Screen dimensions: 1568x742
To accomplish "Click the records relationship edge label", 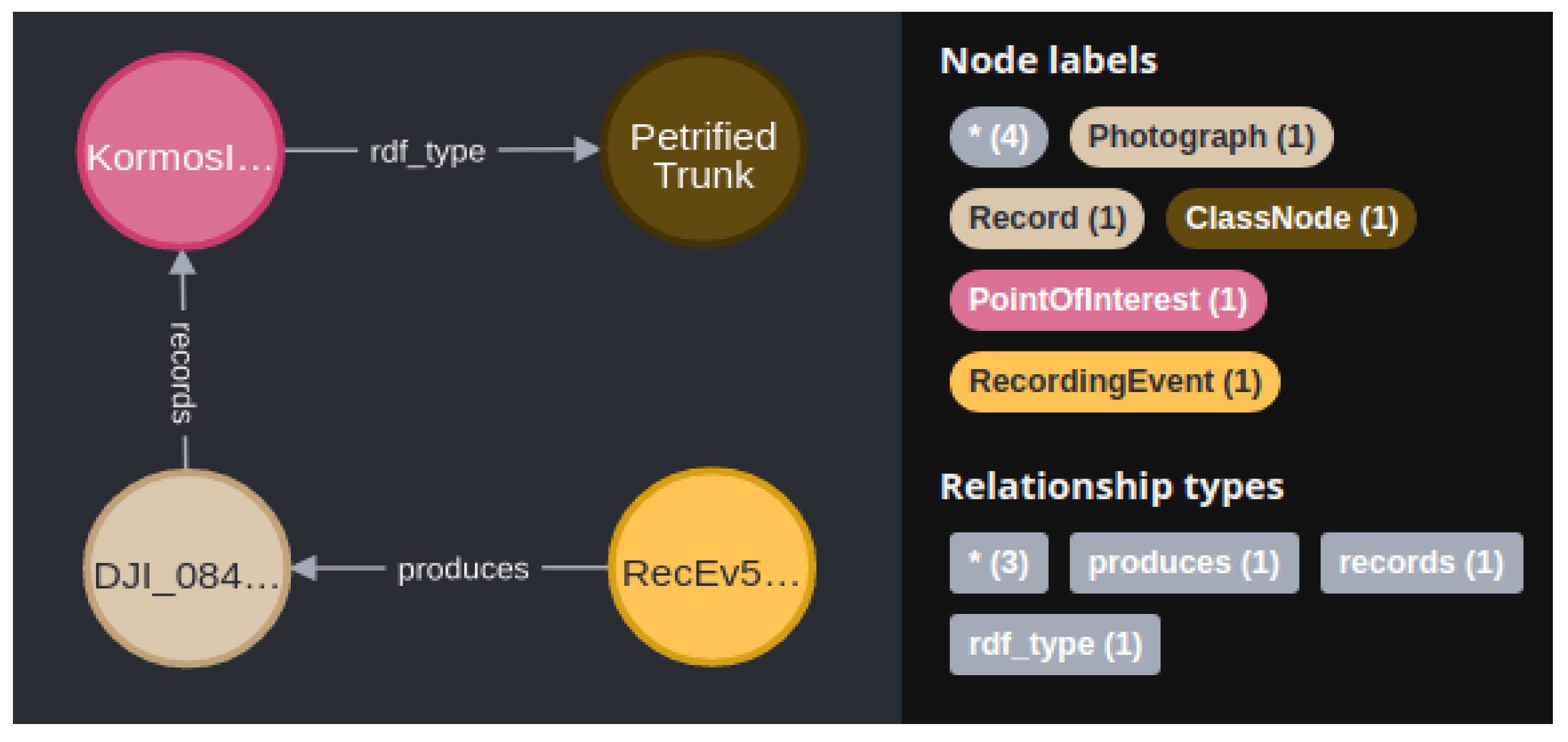I will (181, 373).
